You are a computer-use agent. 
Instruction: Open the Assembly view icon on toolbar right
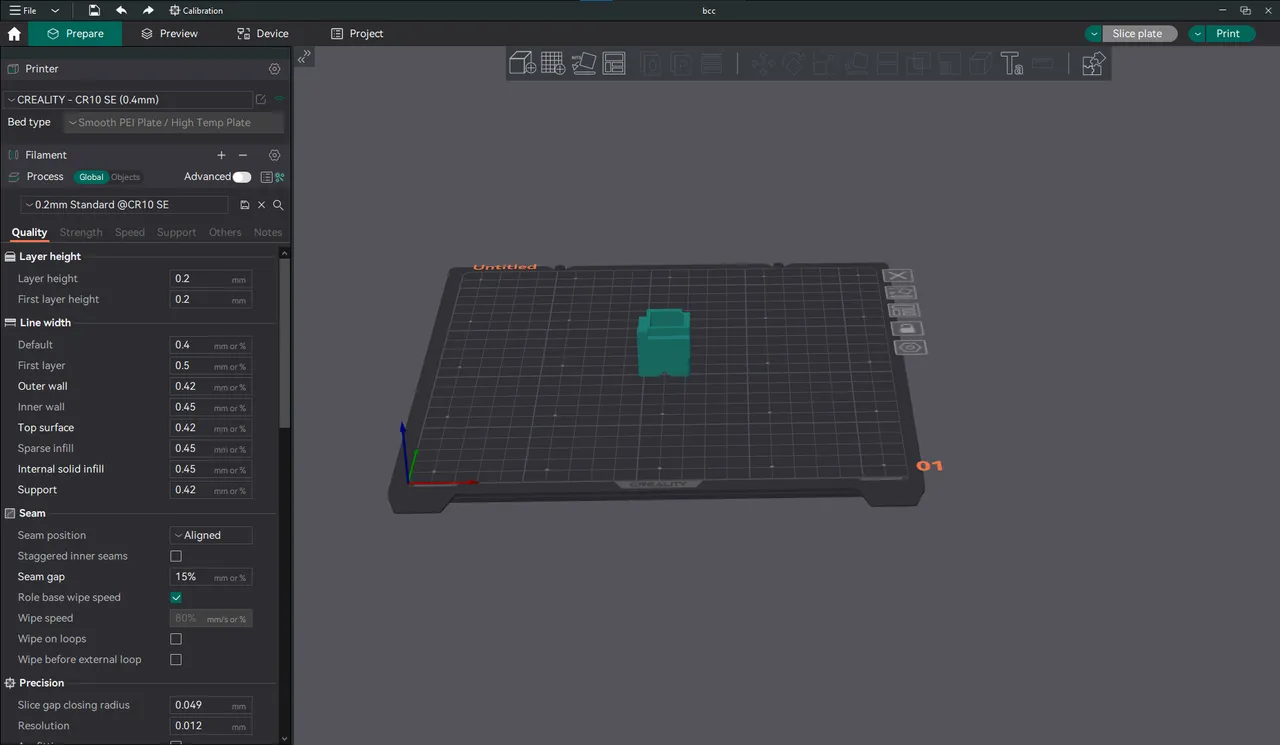1093,63
